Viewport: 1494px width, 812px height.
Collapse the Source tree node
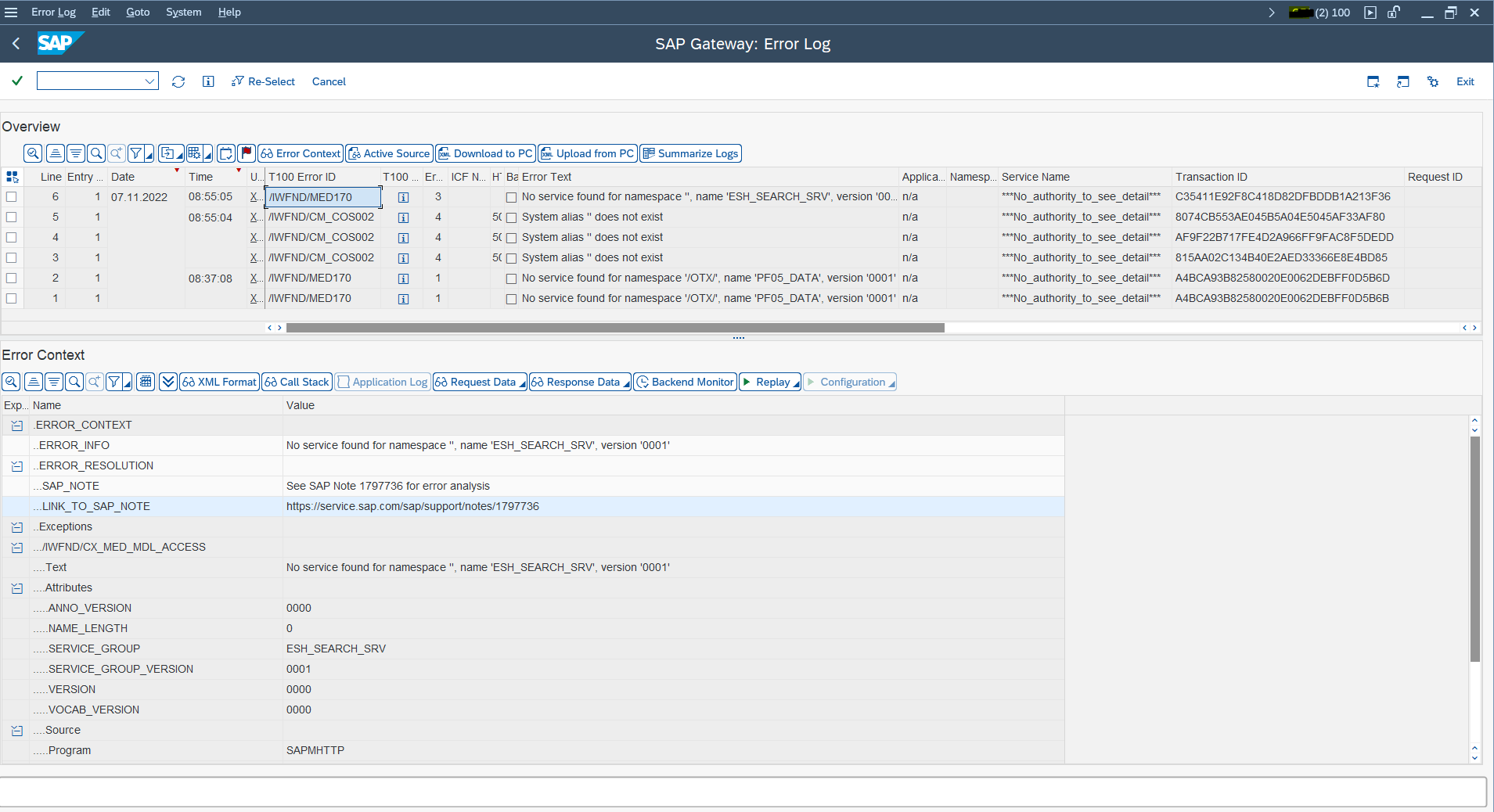17,731
